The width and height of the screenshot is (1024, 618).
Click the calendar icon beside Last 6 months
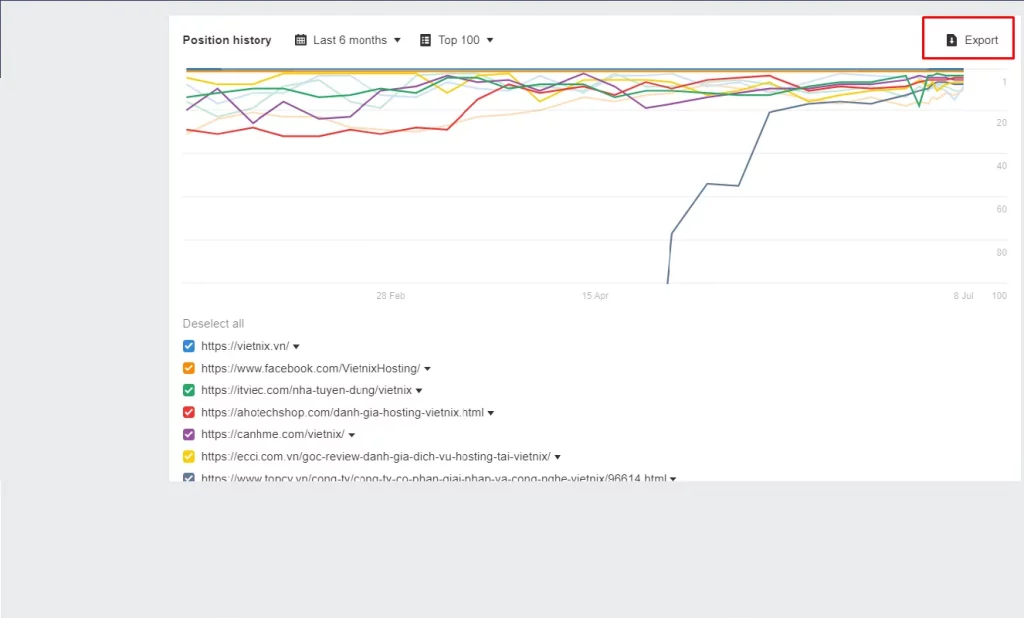[301, 40]
